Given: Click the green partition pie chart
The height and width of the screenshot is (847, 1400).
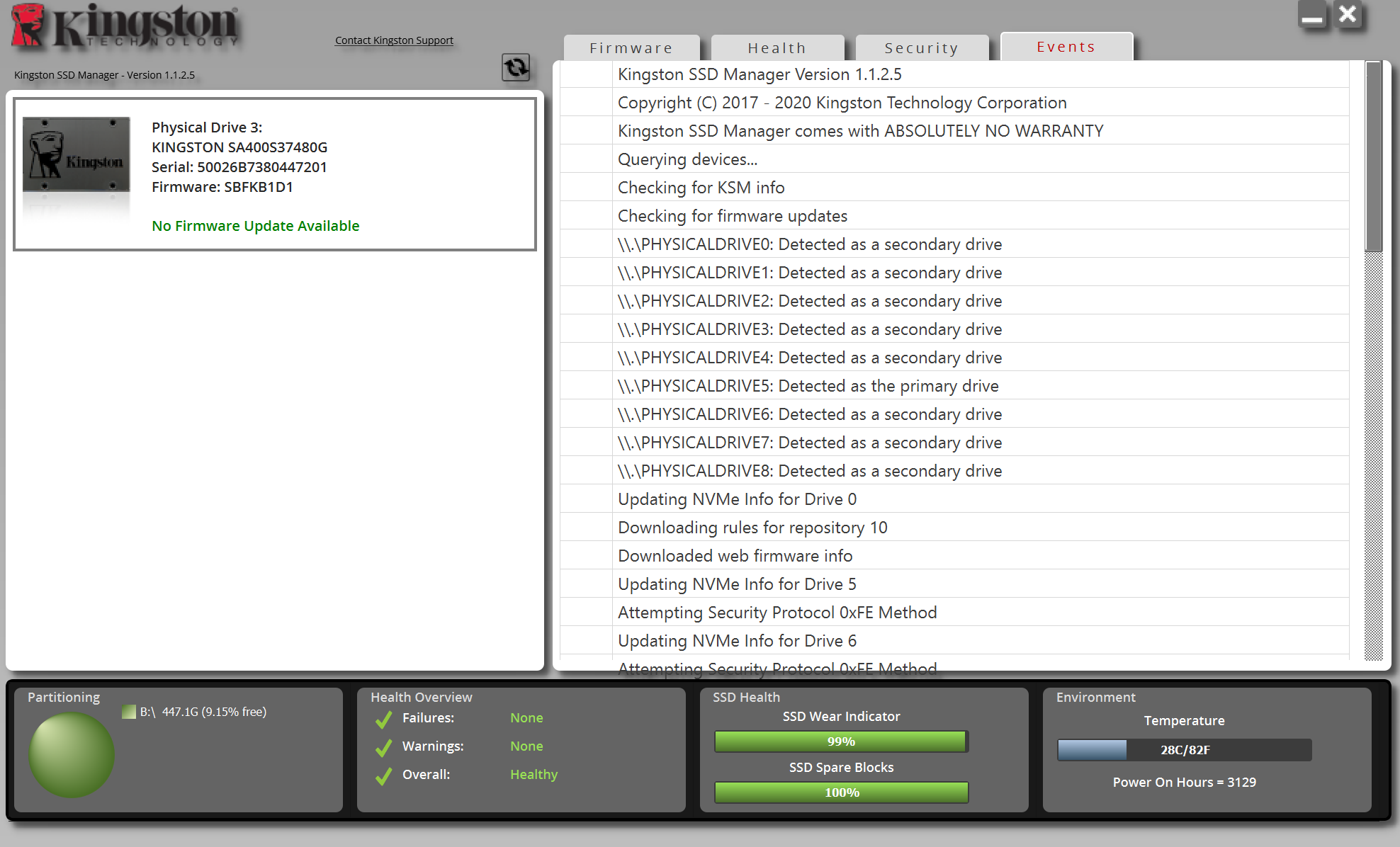Looking at the screenshot, I should [x=71, y=755].
